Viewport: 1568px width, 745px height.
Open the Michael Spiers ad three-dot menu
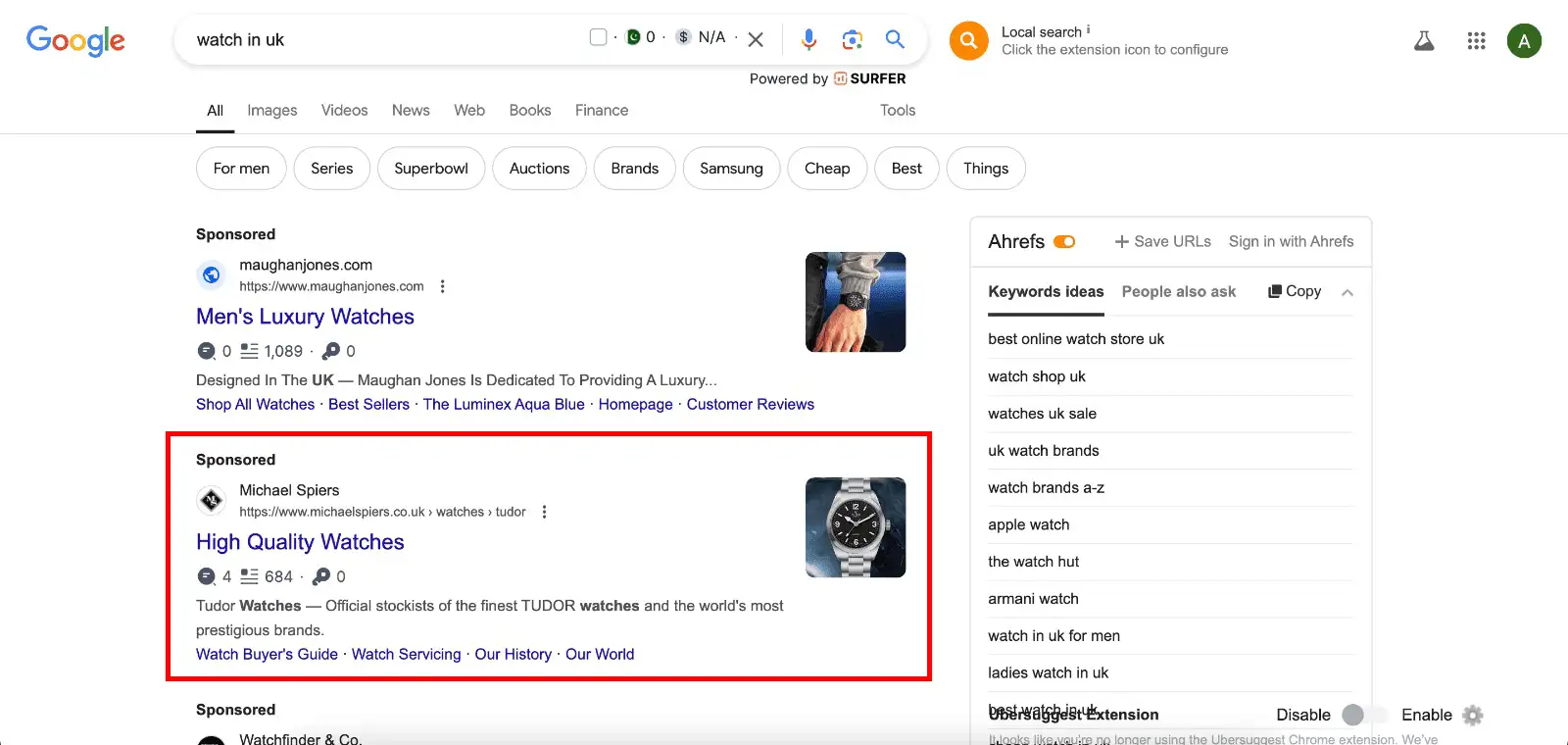545,512
